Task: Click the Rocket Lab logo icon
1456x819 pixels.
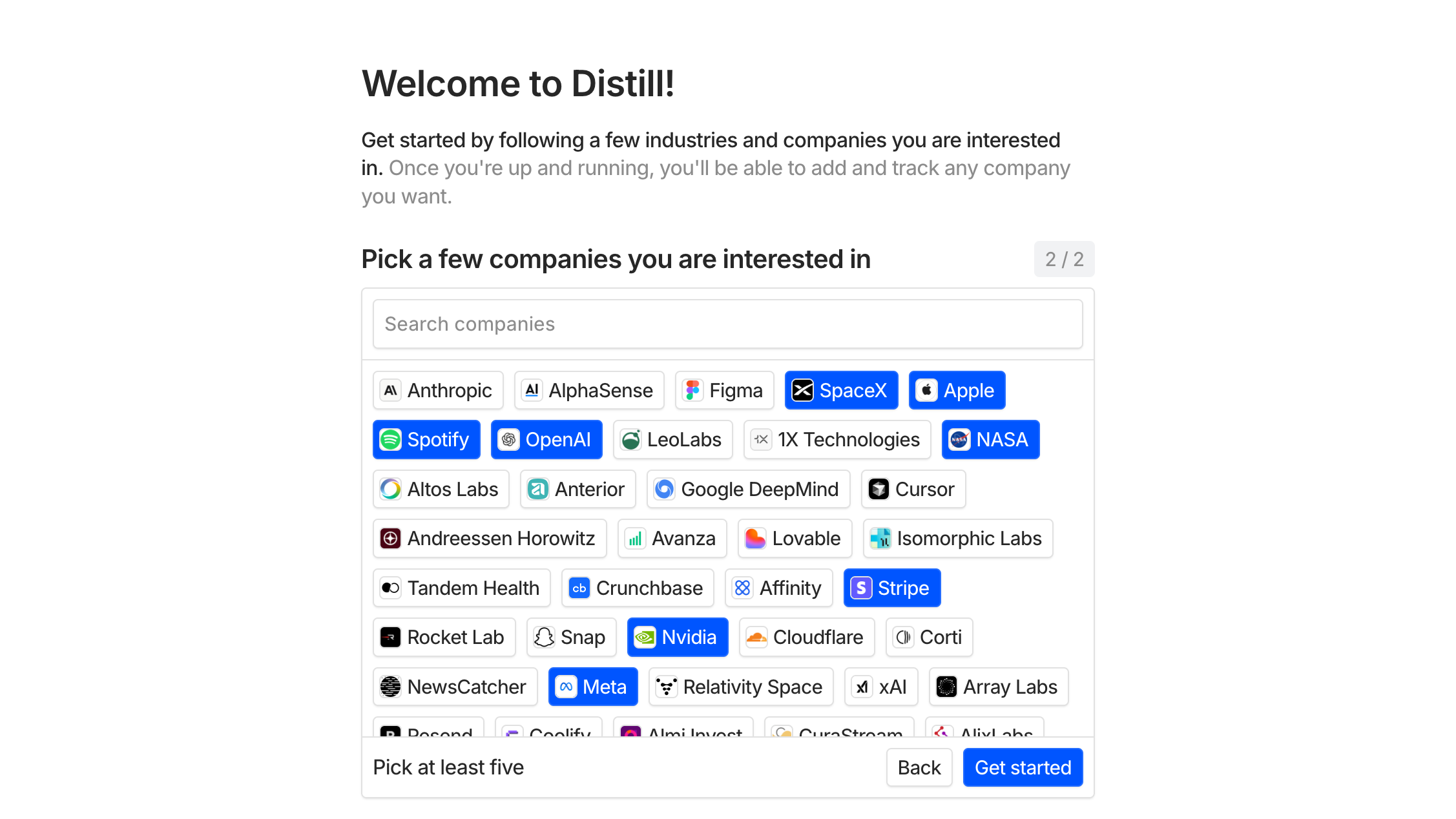Action: coord(391,637)
